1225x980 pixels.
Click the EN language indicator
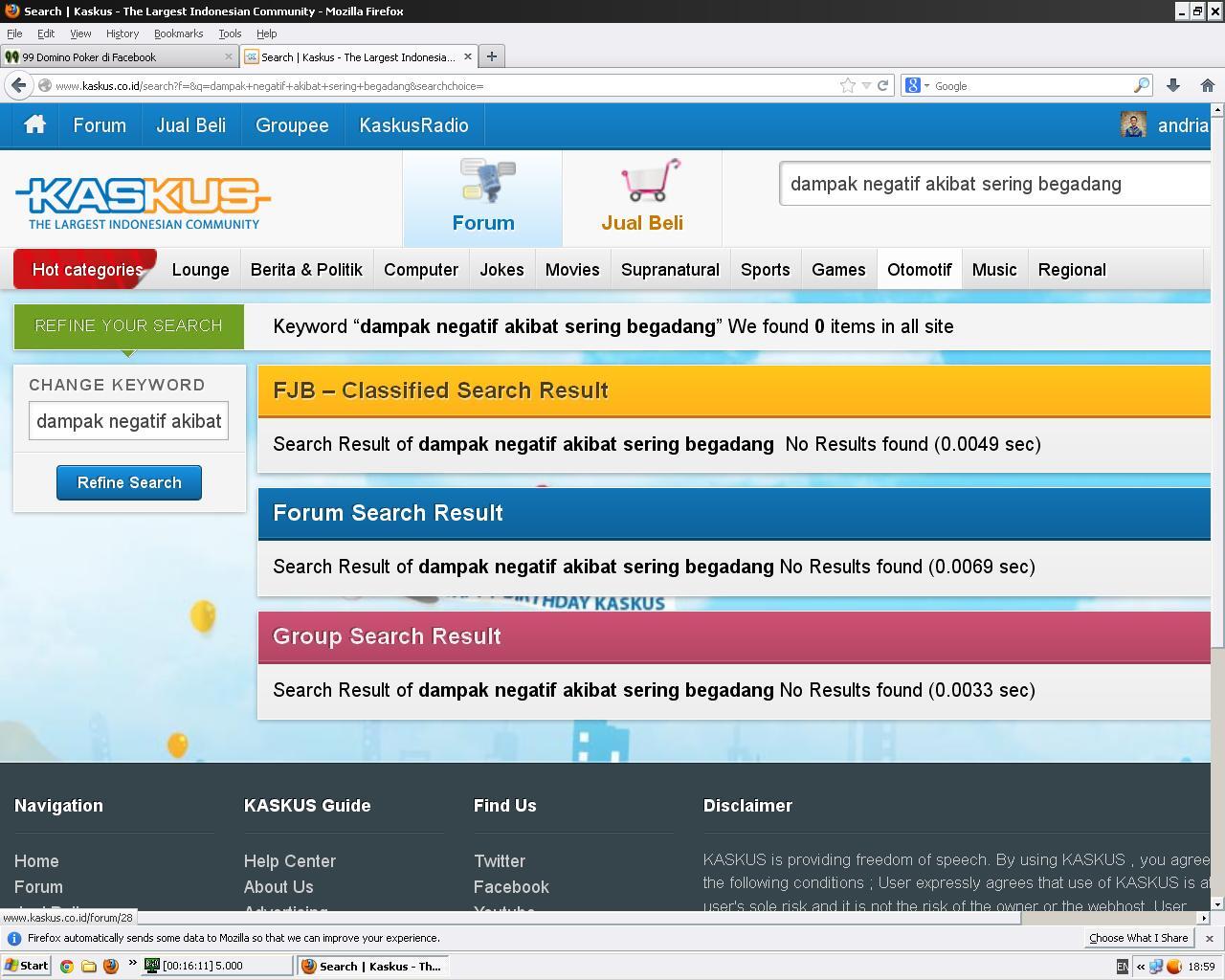point(1123,967)
